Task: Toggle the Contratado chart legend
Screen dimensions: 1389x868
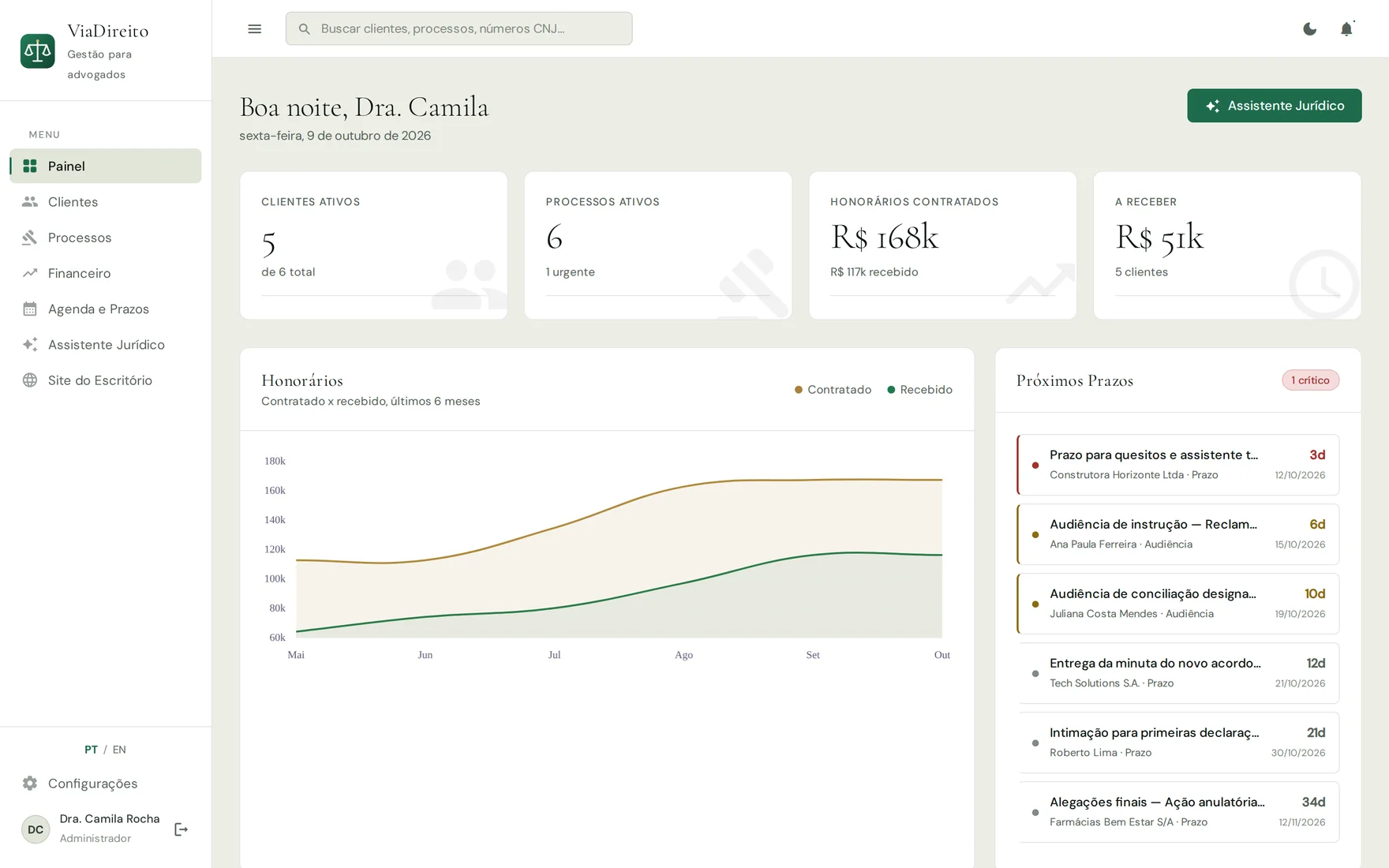Action: pyautogui.click(x=833, y=390)
